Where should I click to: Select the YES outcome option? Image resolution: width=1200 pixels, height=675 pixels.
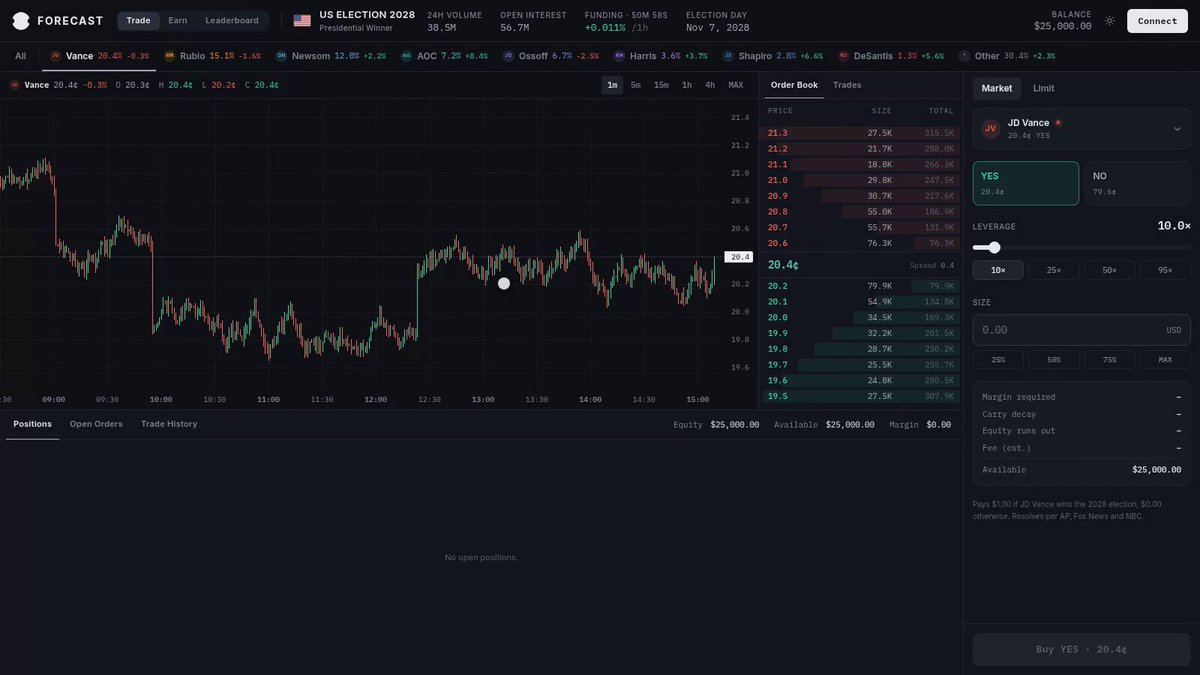point(1026,183)
